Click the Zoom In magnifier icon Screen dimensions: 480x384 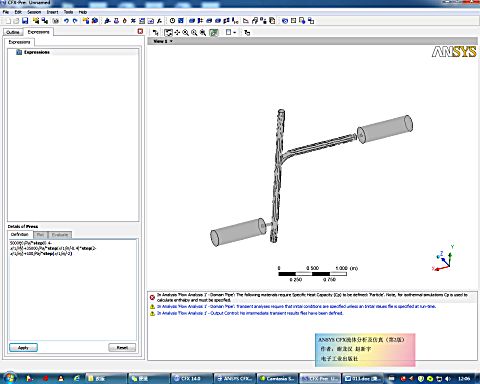pyautogui.click(x=185, y=32)
